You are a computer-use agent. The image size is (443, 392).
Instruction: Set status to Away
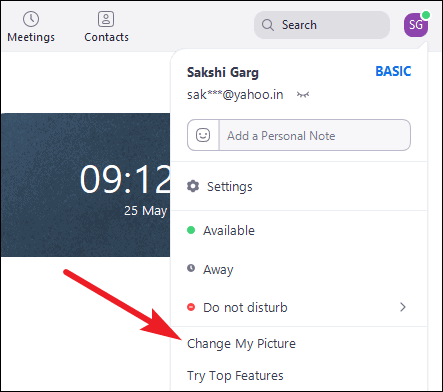(x=299, y=269)
